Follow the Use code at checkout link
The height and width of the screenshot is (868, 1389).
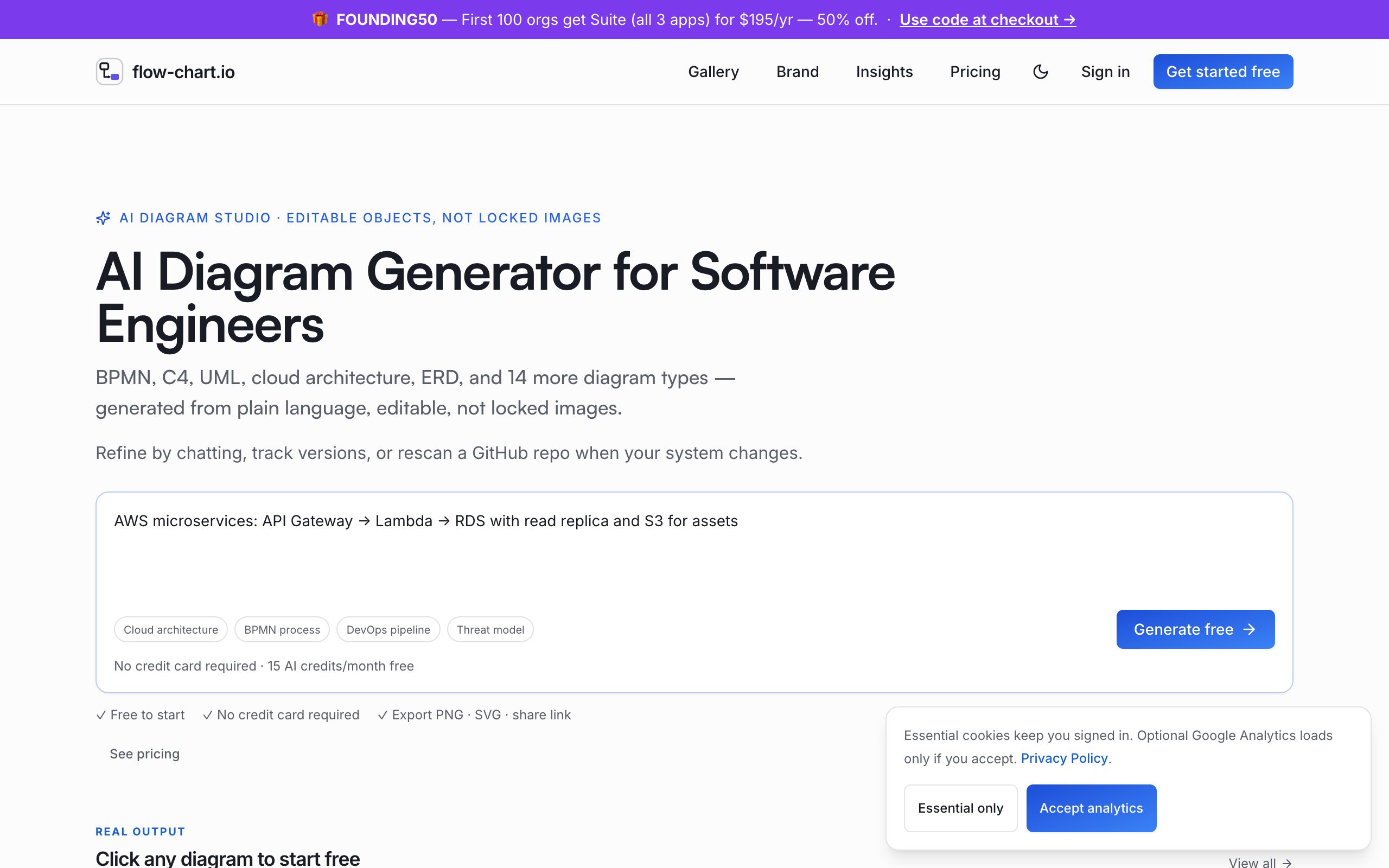[x=987, y=20]
